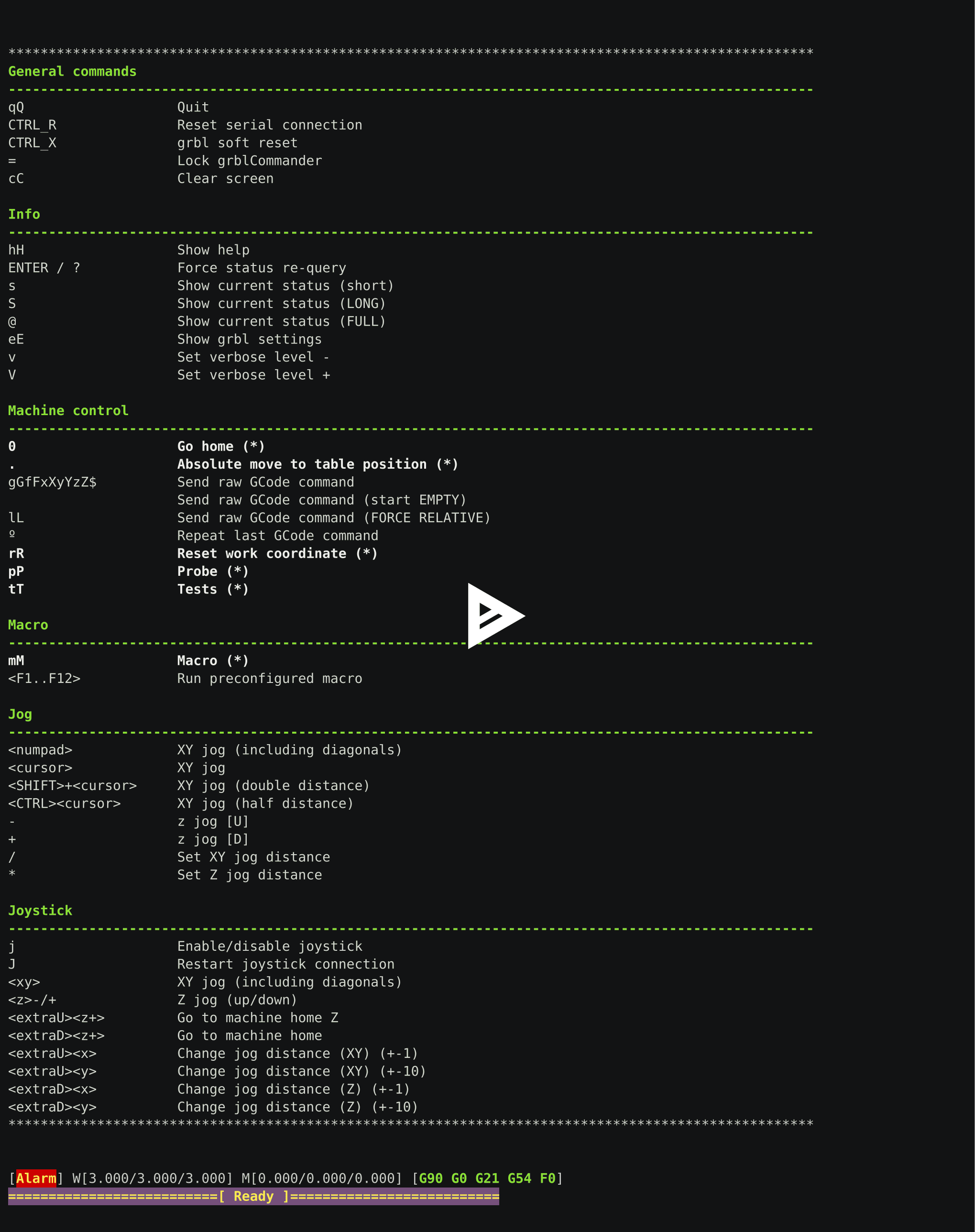975x1232 pixels.
Task: Click the 'Show help' line
Action: coord(213,250)
